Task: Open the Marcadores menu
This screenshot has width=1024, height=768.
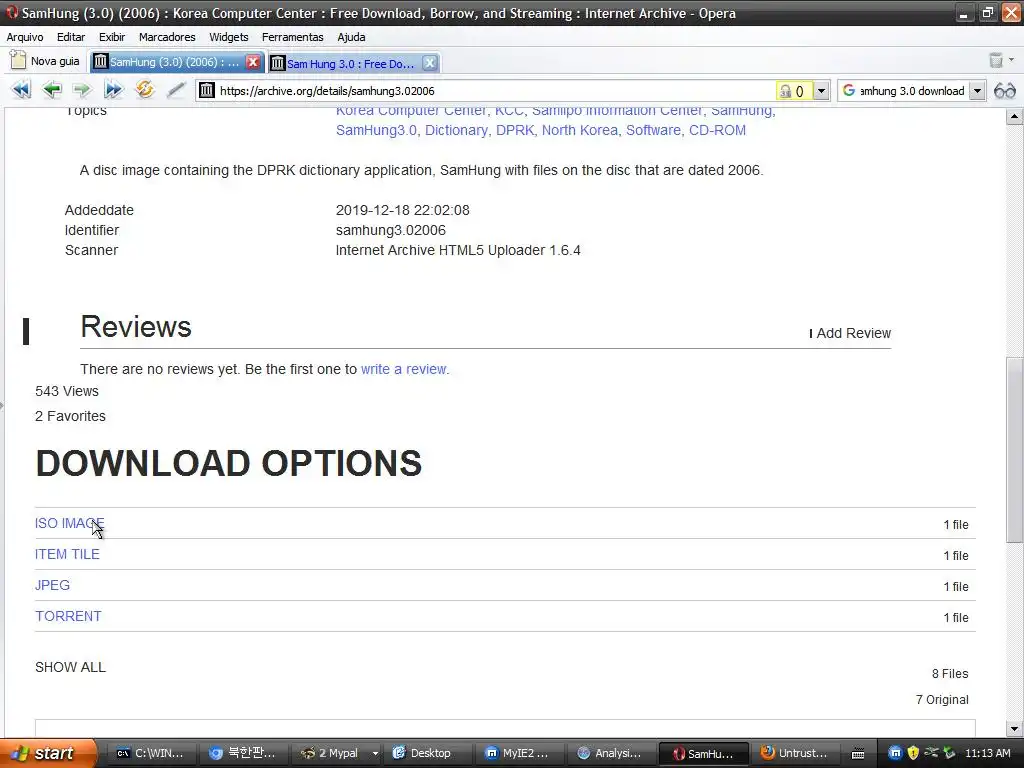Action: click(x=167, y=37)
